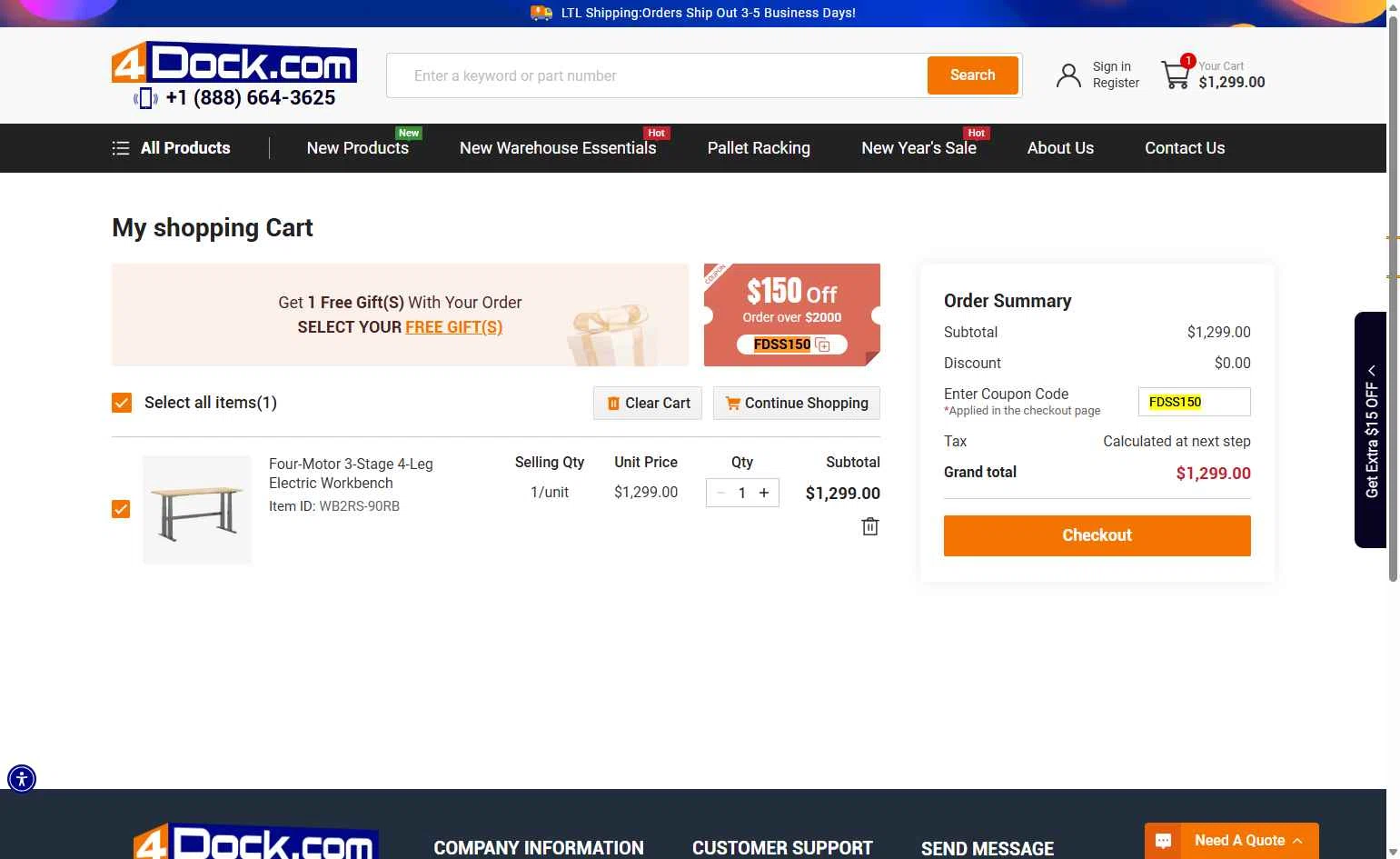Click the CUSTOMER SUPPORT footer heading
The width and height of the screenshot is (1400, 859).
point(782,848)
